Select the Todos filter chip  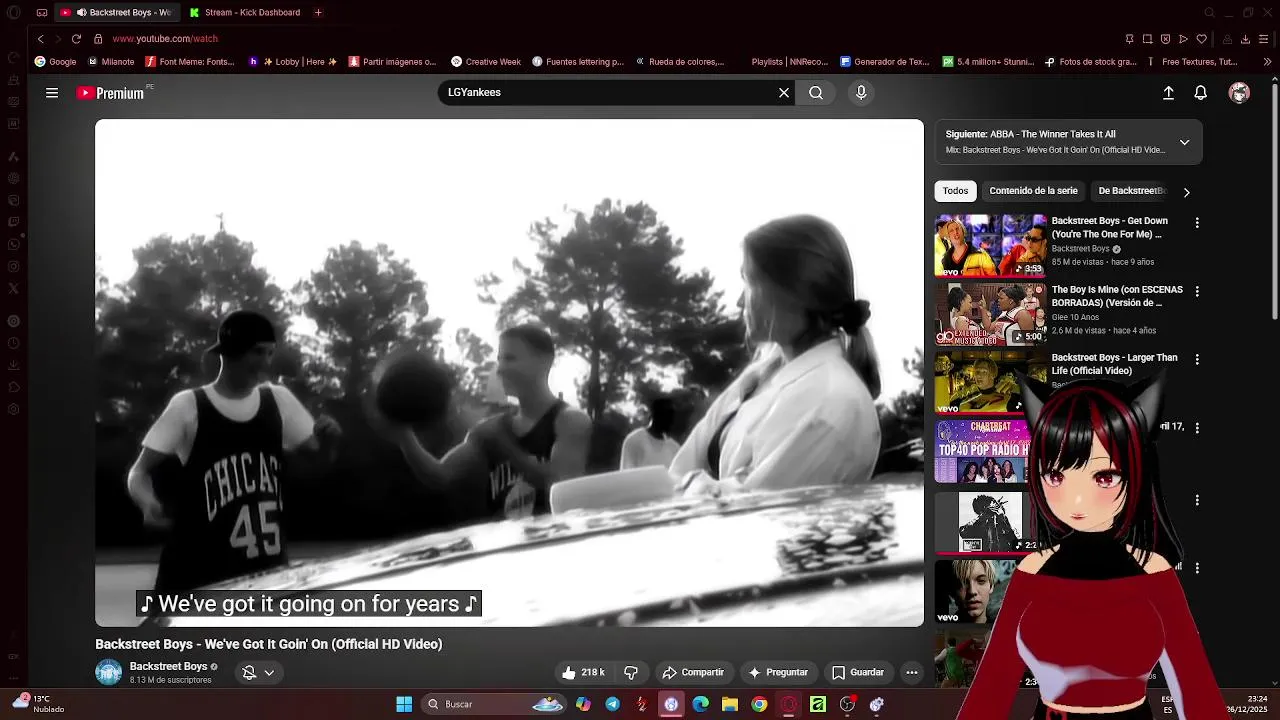tap(955, 191)
